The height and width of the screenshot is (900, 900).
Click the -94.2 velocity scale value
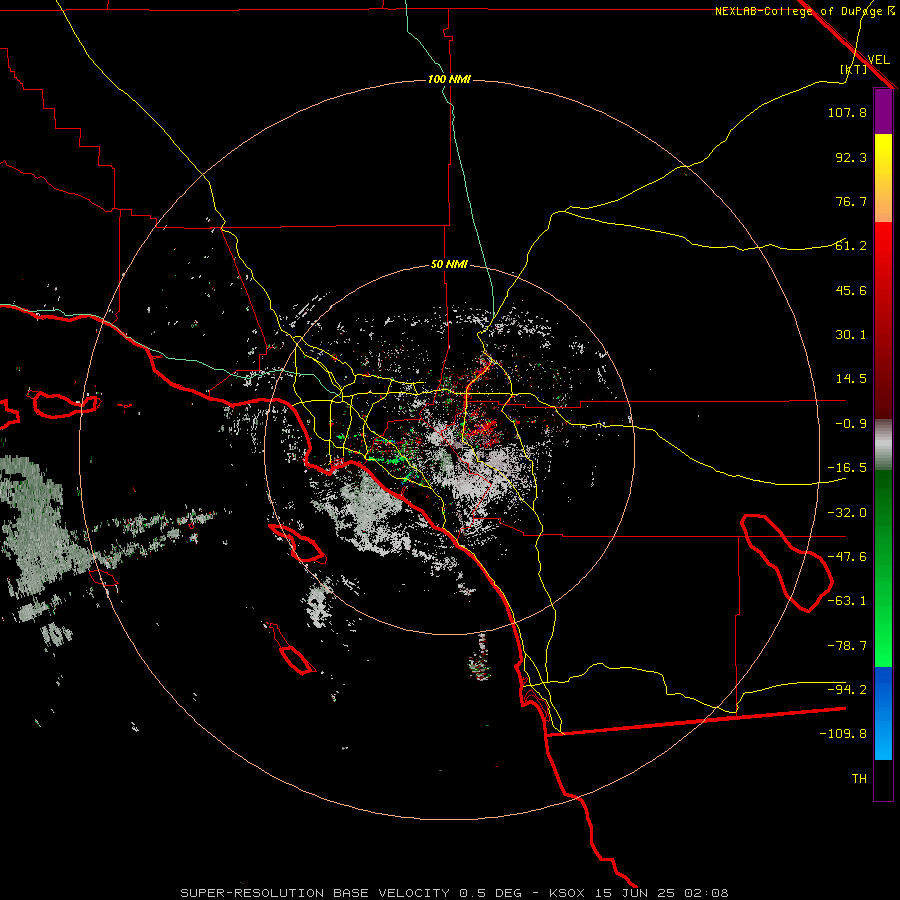(847, 689)
